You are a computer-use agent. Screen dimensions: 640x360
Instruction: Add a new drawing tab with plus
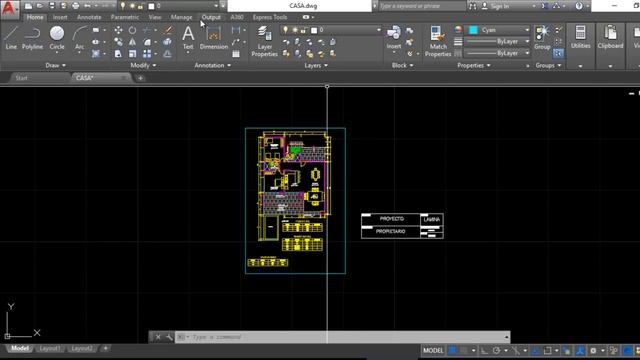click(x=140, y=78)
